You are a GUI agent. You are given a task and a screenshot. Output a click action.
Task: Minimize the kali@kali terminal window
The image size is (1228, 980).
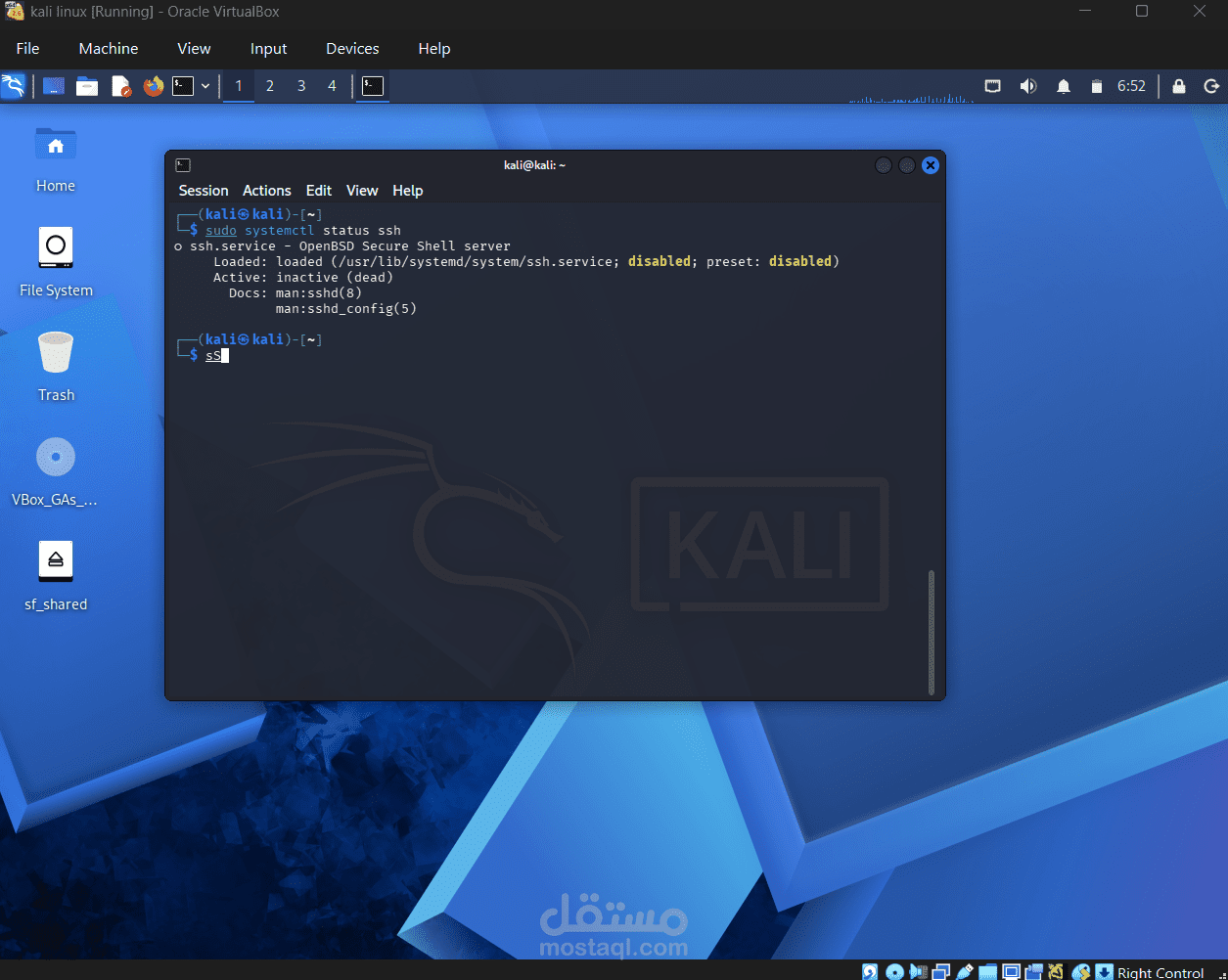[x=884, y=165]
